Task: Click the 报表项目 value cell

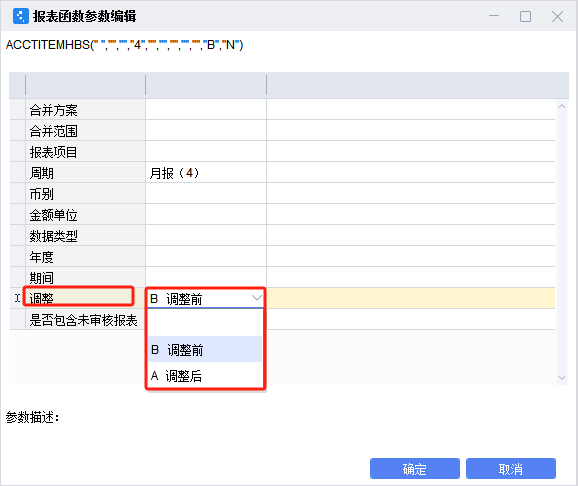Action: tap(206, 152)
